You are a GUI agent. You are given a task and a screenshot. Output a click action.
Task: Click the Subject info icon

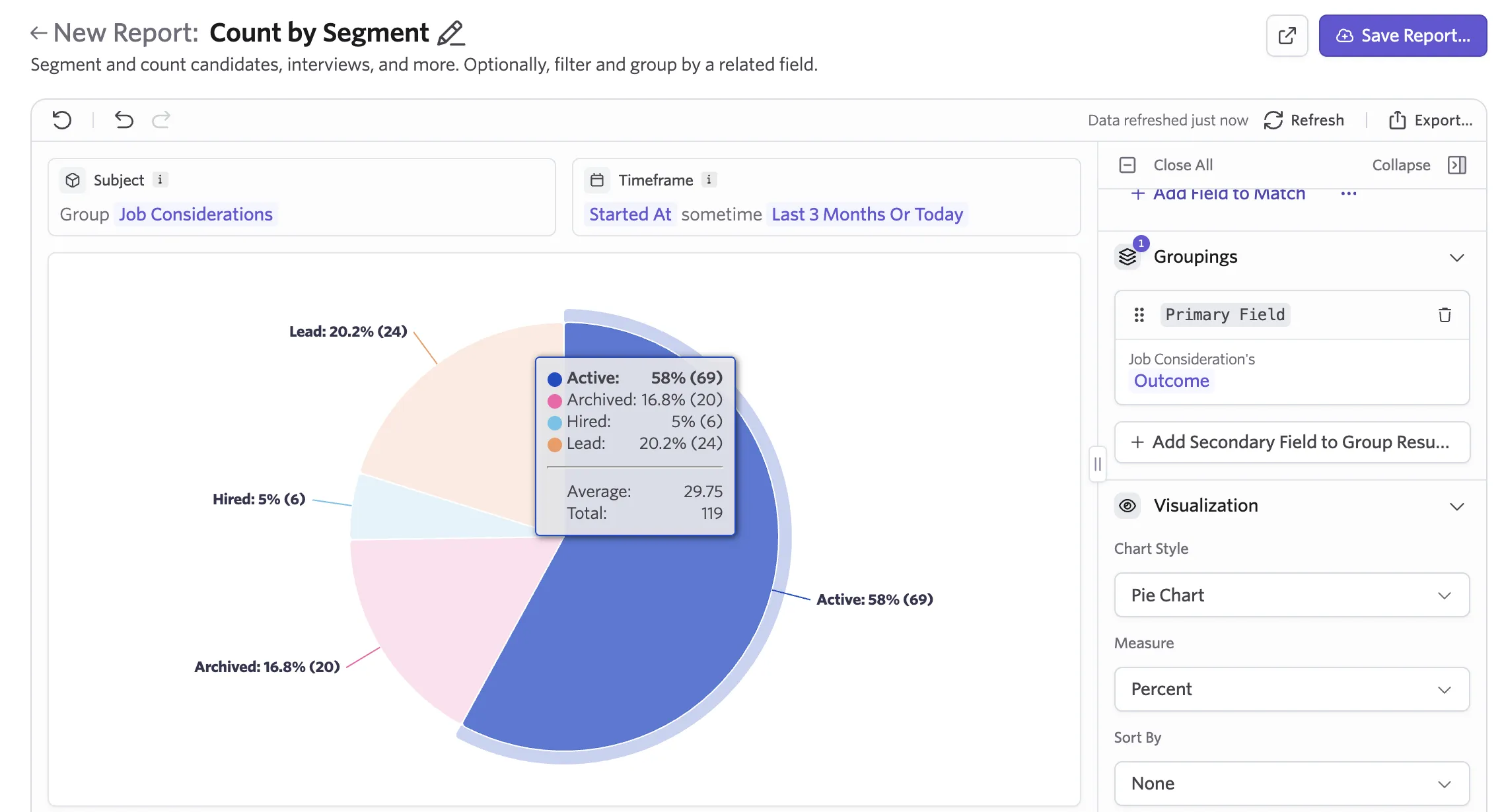pyautogui.click(x=160, y=180)
